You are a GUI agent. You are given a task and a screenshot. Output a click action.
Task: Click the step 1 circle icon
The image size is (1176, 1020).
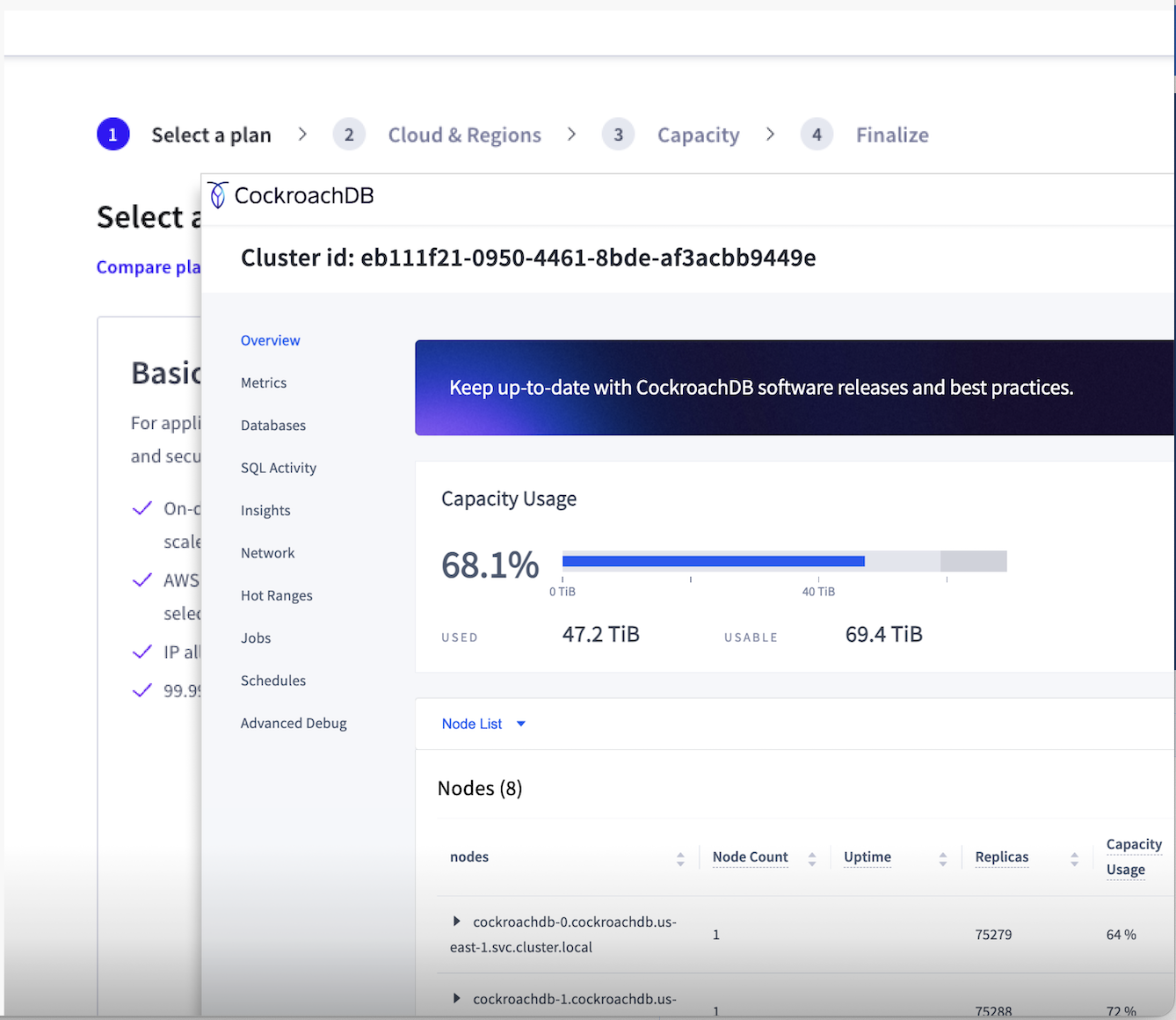pyautogui.click(x=113, y=135)
